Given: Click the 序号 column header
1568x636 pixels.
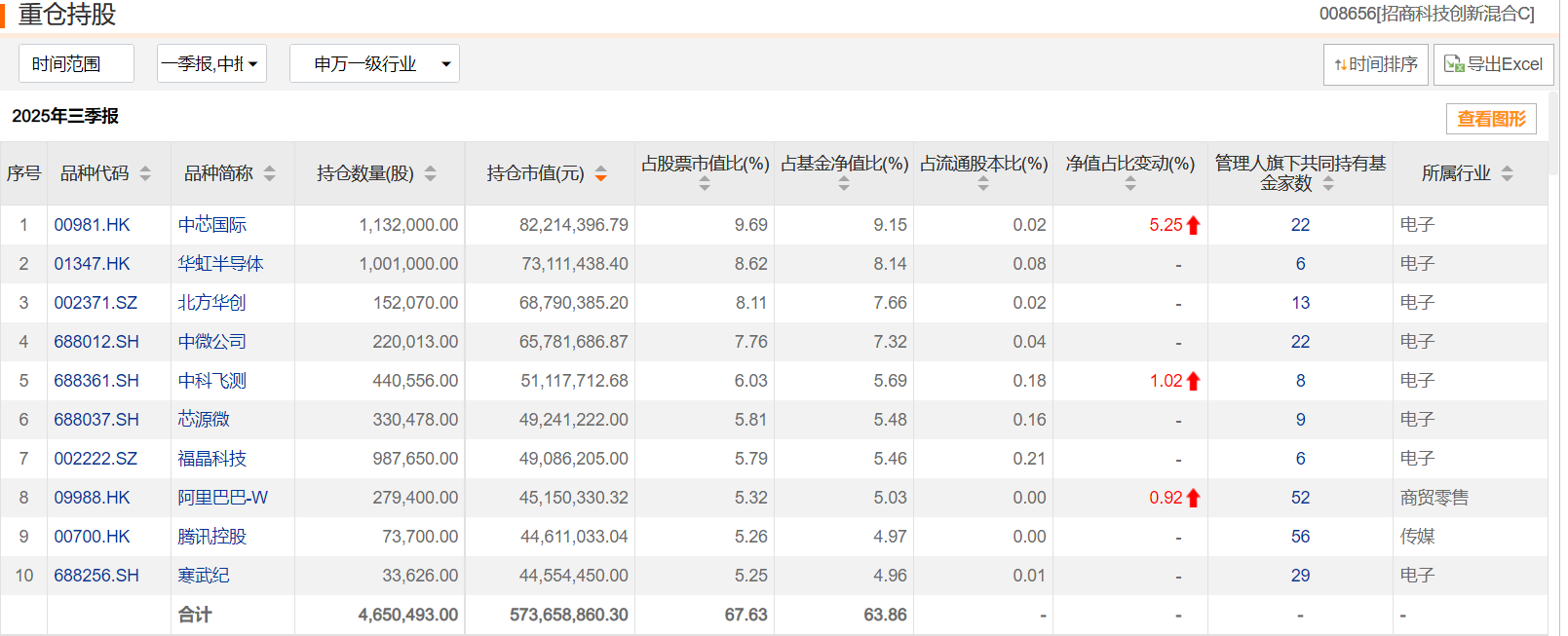Looking at the screenshot, I should pos(23,173).
